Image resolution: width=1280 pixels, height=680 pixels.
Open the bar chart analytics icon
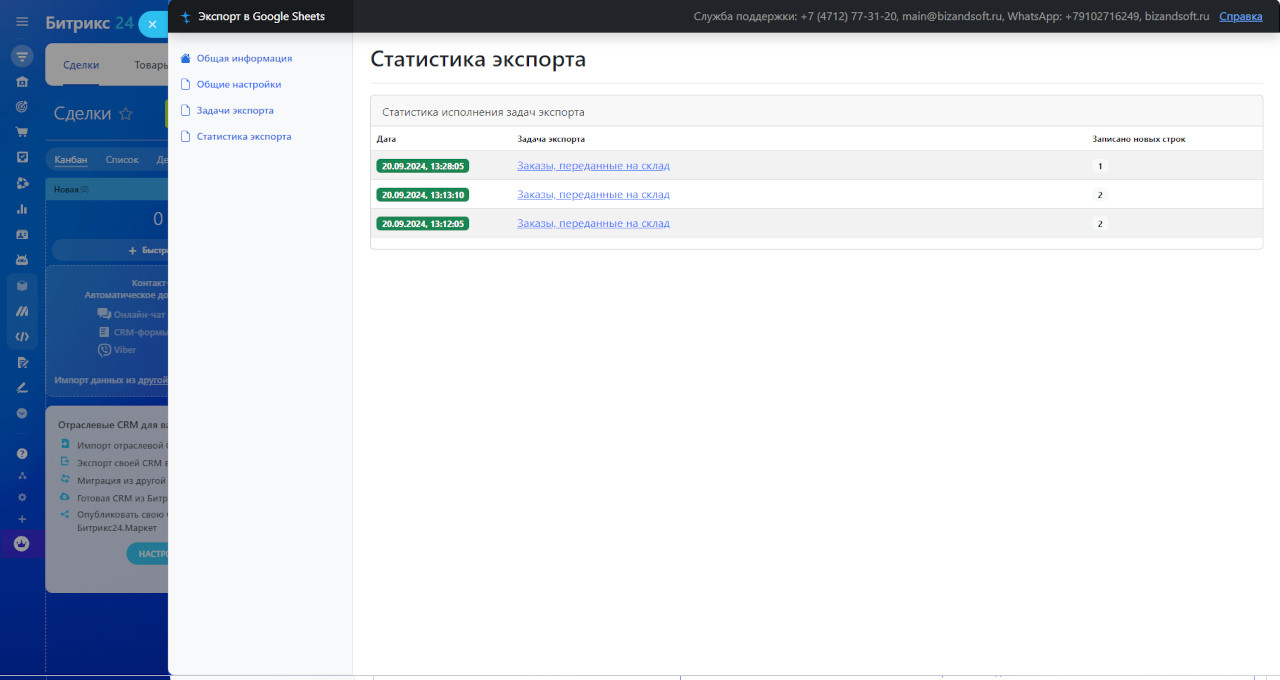click(x=22, y=209)
